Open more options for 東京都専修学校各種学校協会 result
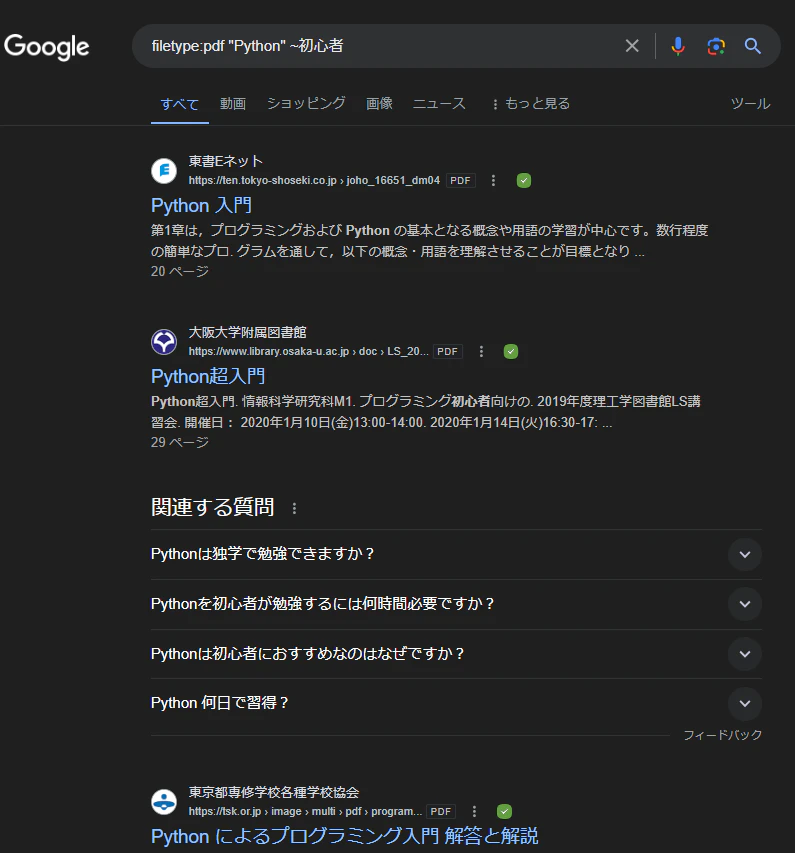Viewport: 795px width, 853px height. [x=474, y=812]
